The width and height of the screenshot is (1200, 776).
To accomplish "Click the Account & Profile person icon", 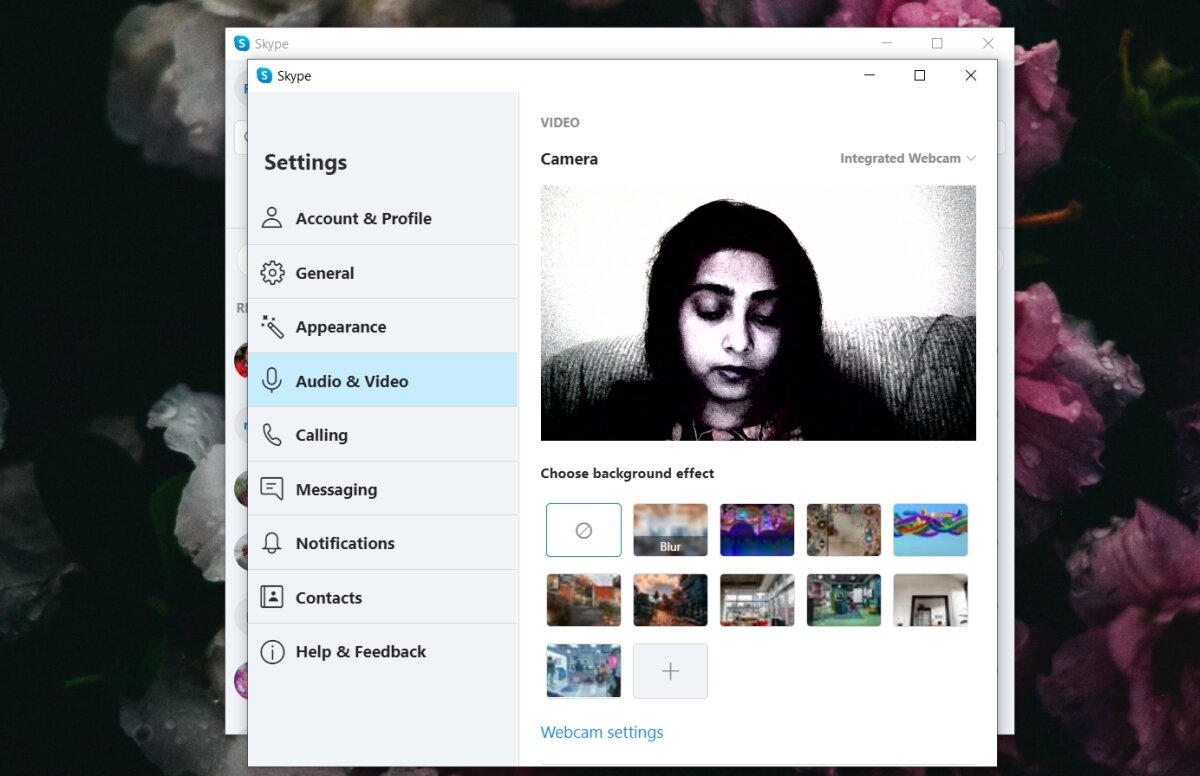I will [272, 218].
